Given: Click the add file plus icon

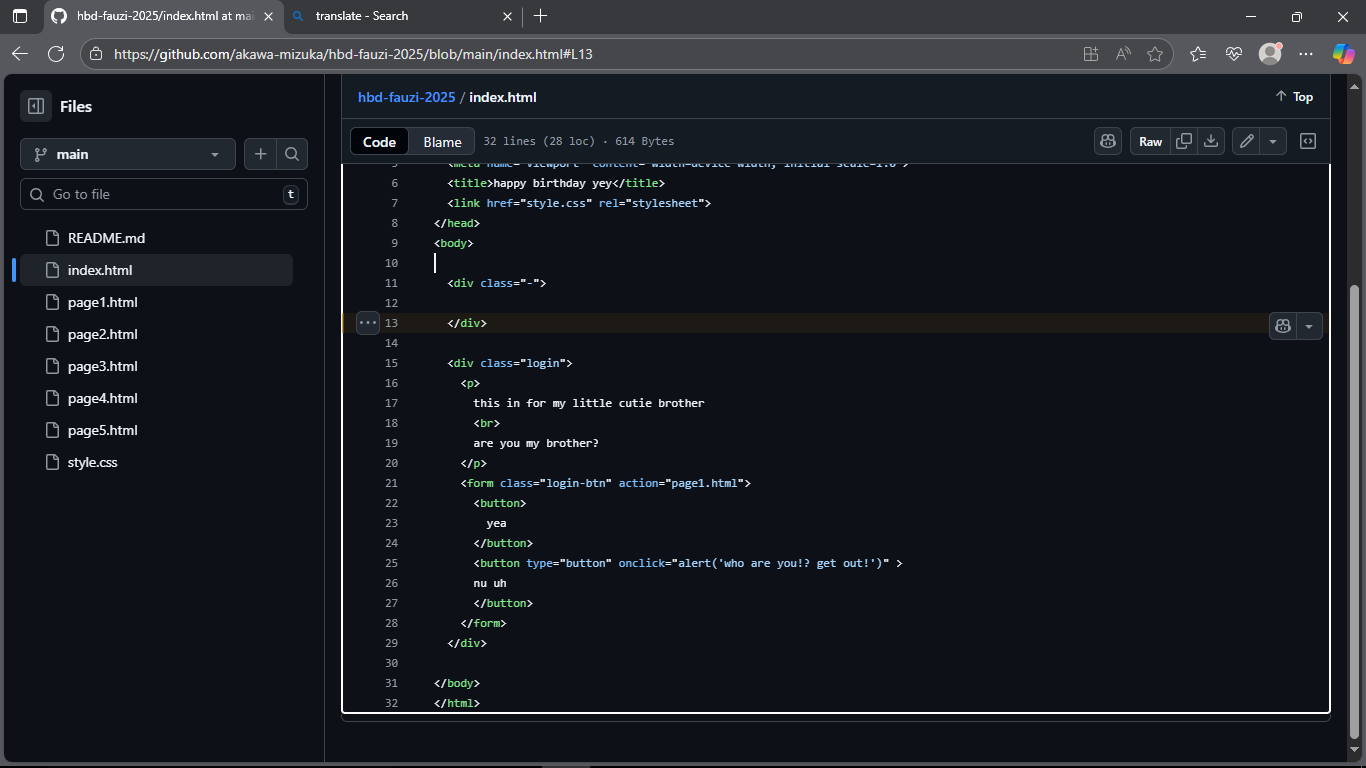Looking at the screenshot, I should [260, 154].
